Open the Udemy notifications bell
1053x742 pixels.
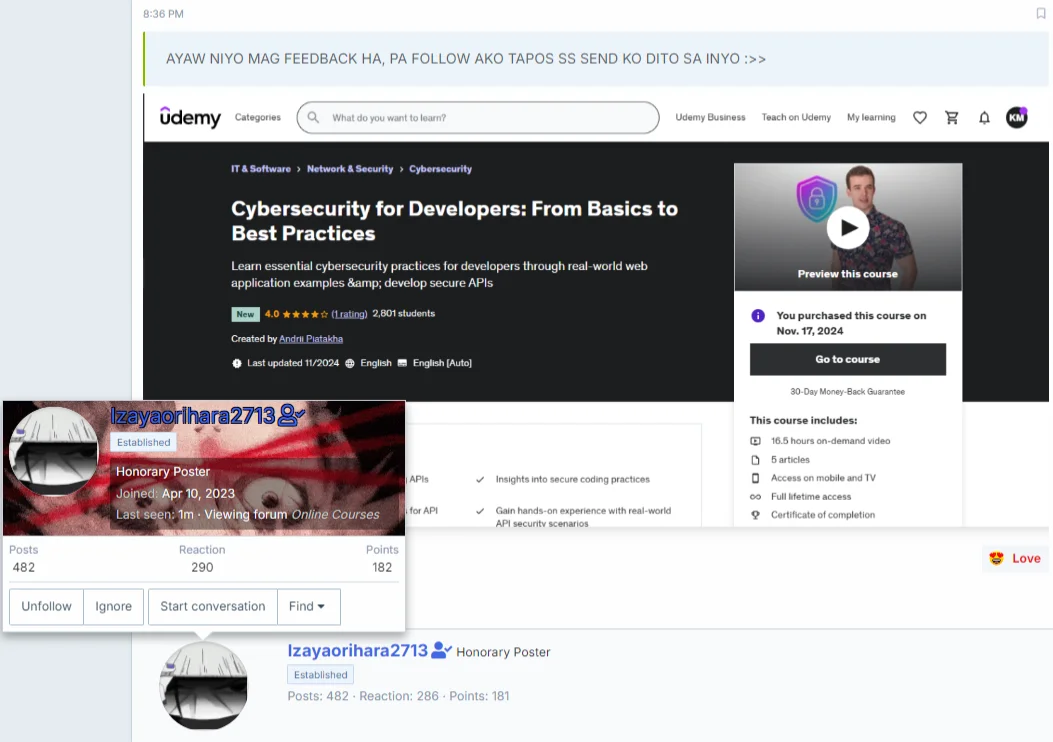tap(984, 118)
